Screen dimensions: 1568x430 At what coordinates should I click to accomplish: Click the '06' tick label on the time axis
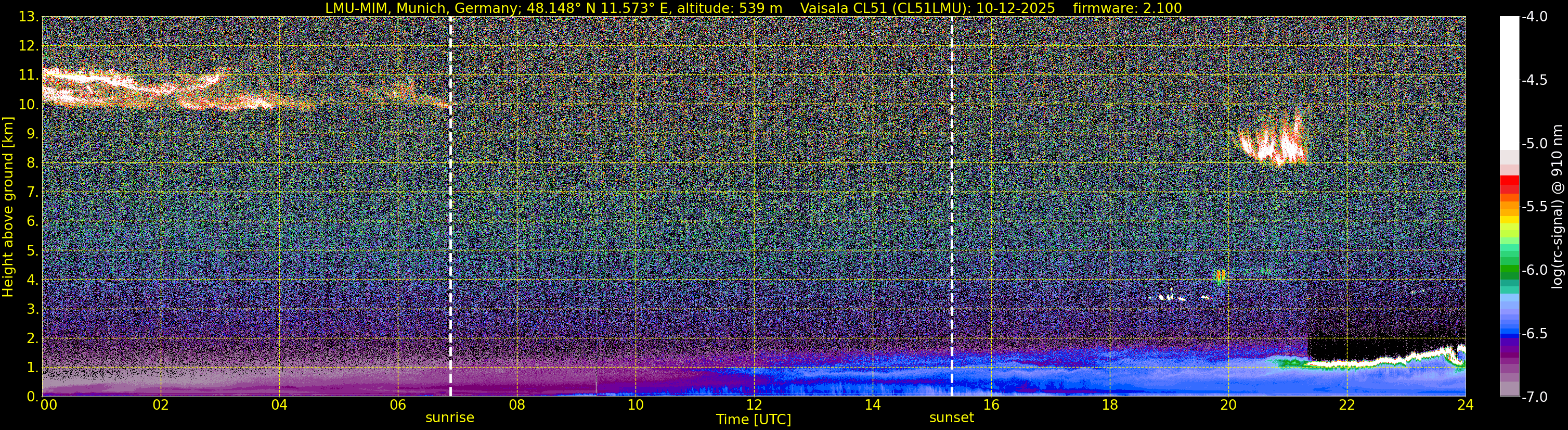click(x=397, y=405)
